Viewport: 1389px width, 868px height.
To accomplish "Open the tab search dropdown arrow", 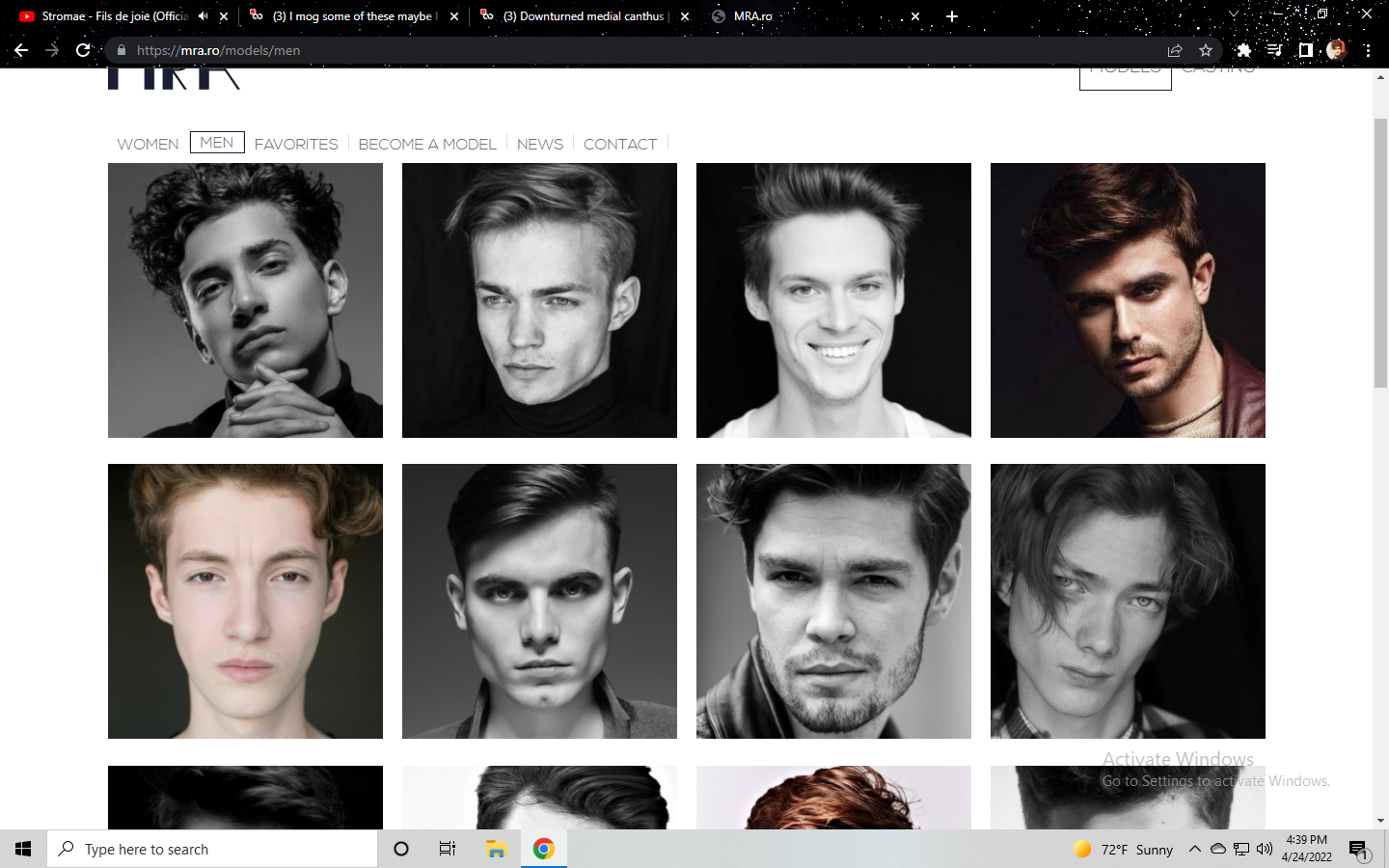I will pos(1233,14).
